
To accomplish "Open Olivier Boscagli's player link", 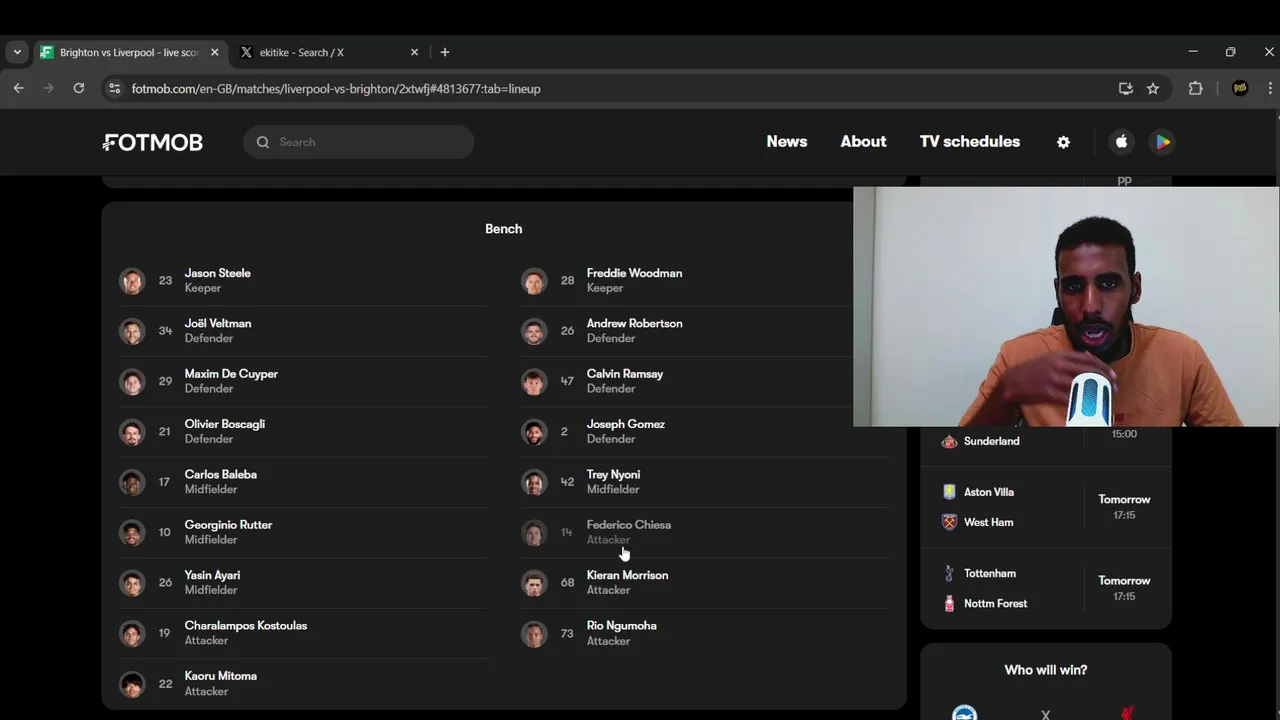I will click(x=224, y=424).
